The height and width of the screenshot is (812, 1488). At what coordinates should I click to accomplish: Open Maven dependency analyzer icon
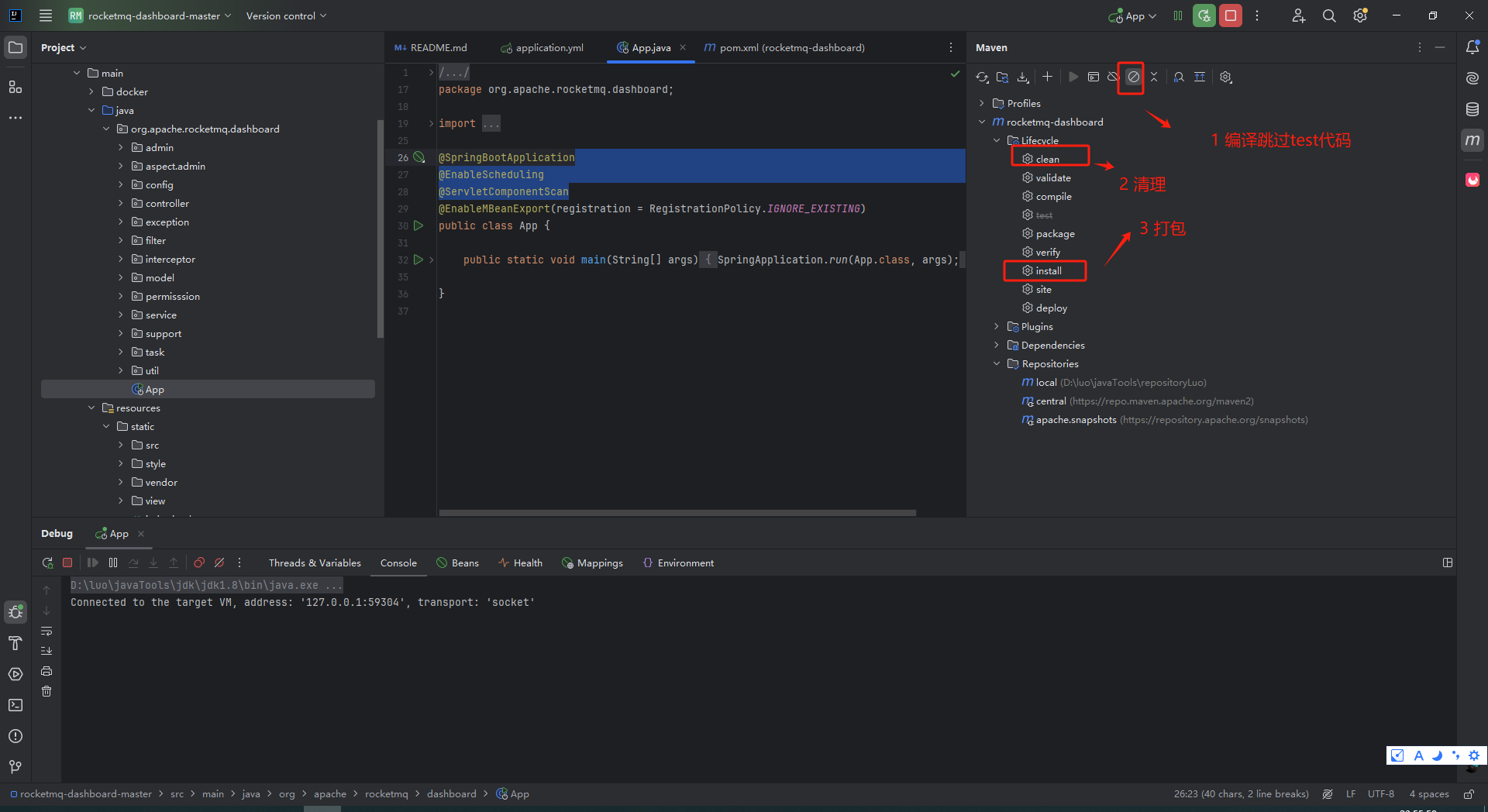click(x=1179, y=77)
